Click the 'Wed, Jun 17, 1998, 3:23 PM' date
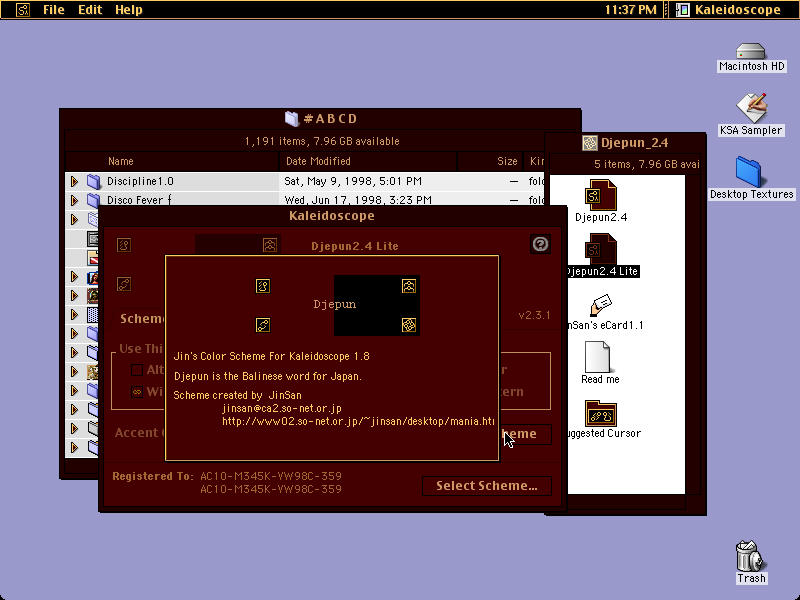This screenshot has height=600, width=800. tap(358, 200)
